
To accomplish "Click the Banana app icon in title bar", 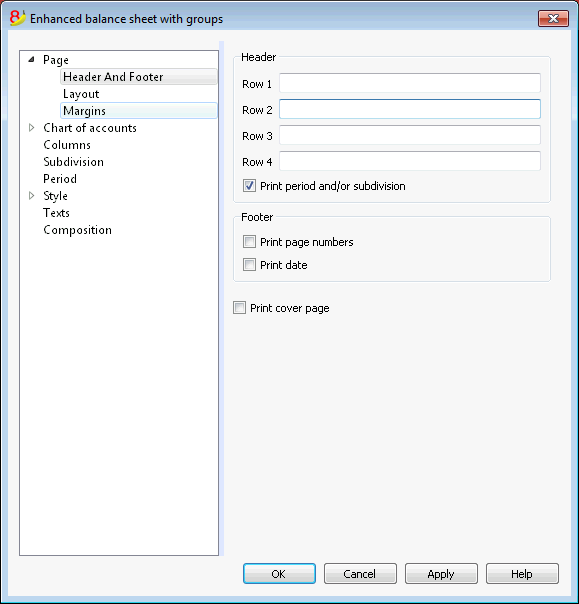I will tap(17, 18).
